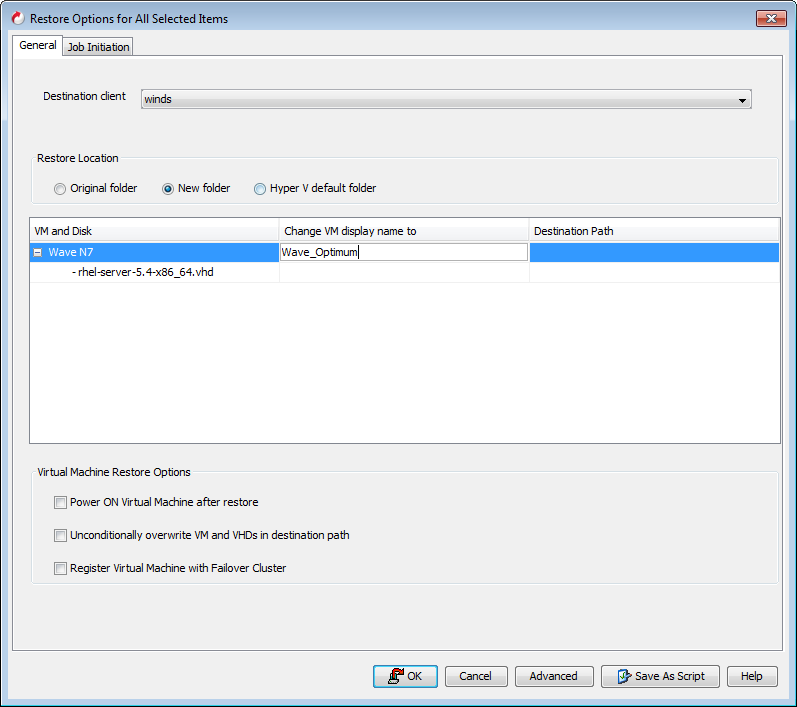Choose Hyper V default folder option

[260, 189]
